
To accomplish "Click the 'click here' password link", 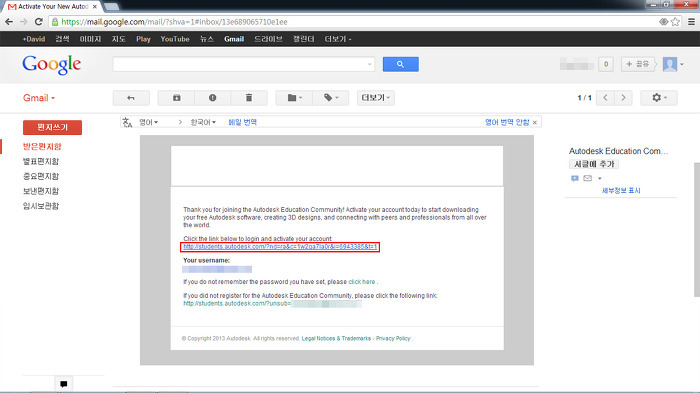I will (362, 282).
